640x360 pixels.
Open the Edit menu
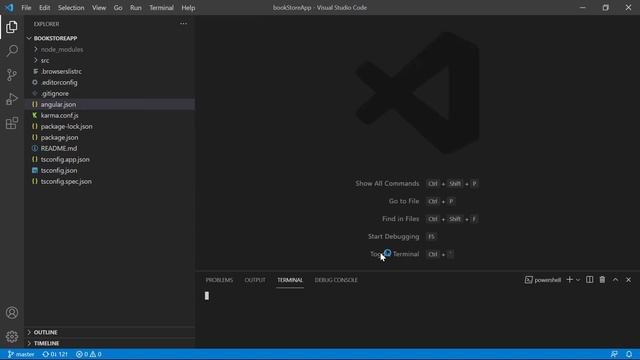[44, 8]
